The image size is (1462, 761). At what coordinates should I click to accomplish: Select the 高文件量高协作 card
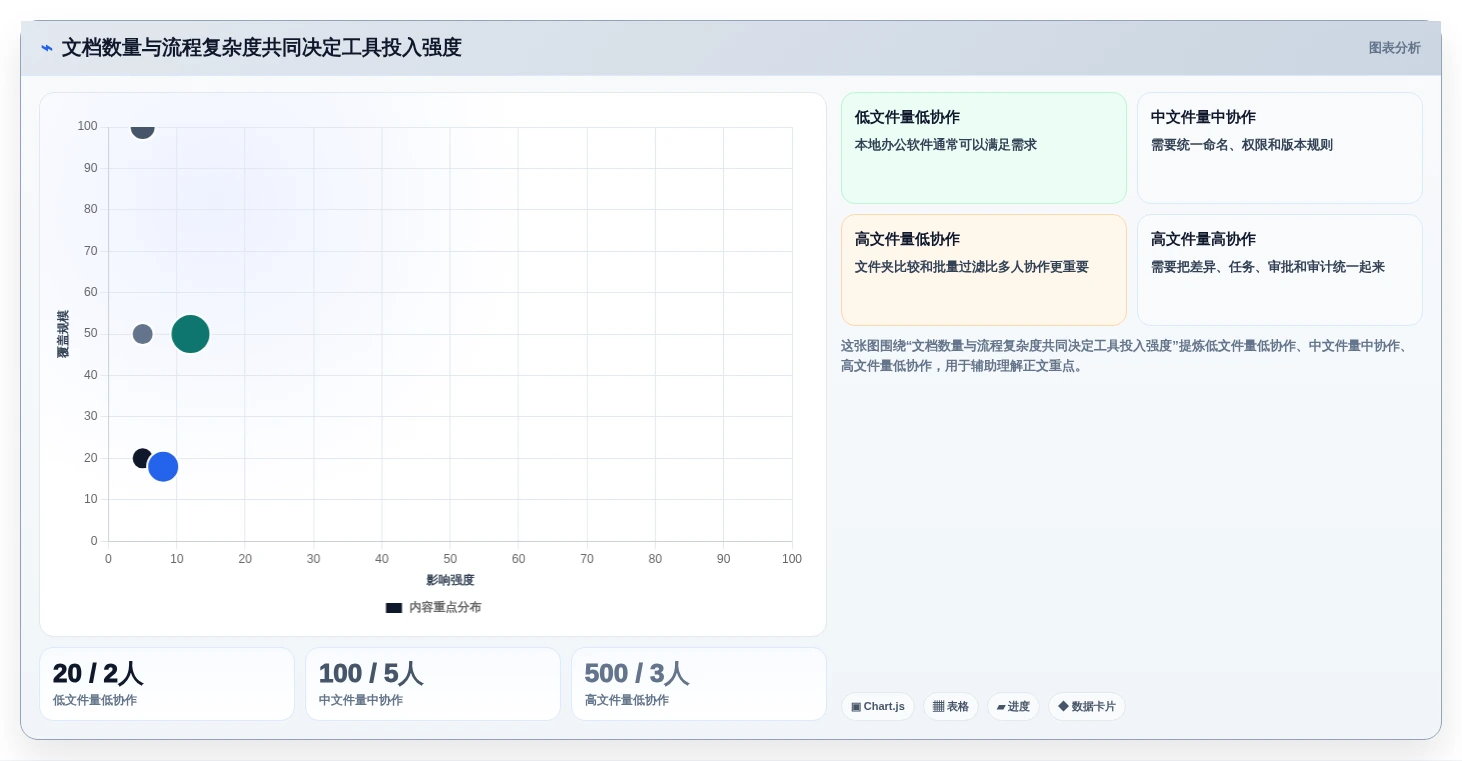tap(1280, 270)
